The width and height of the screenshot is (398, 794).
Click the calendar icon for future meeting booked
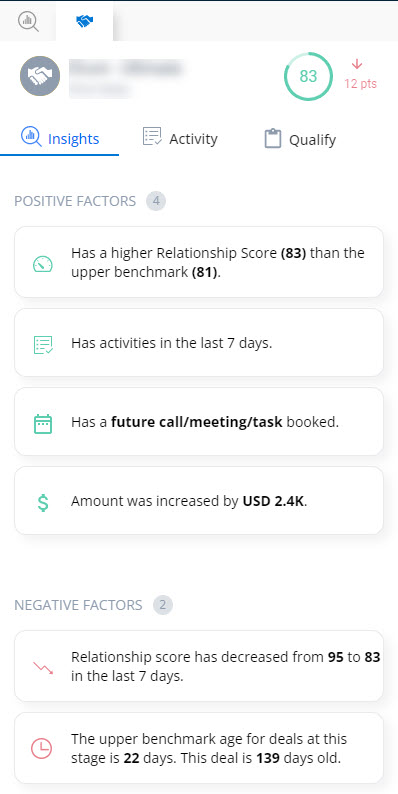pos(43,423)
